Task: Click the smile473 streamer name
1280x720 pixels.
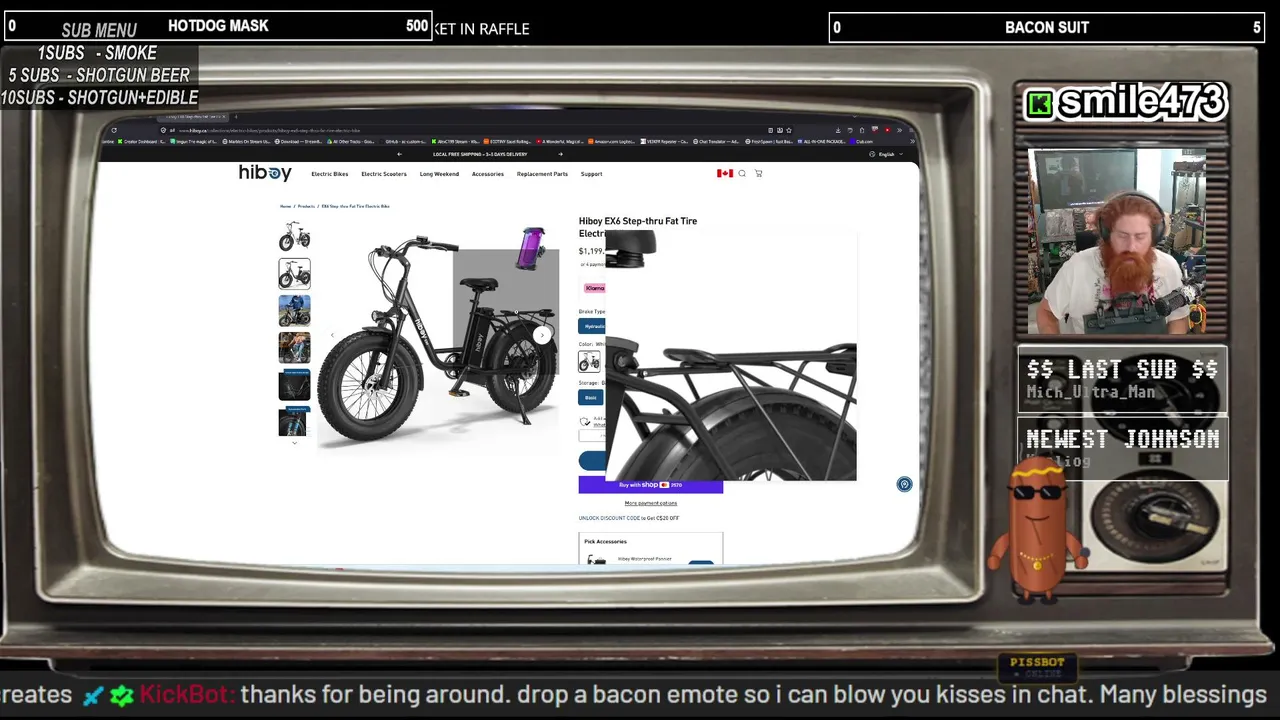Action: pos(1141,101)
